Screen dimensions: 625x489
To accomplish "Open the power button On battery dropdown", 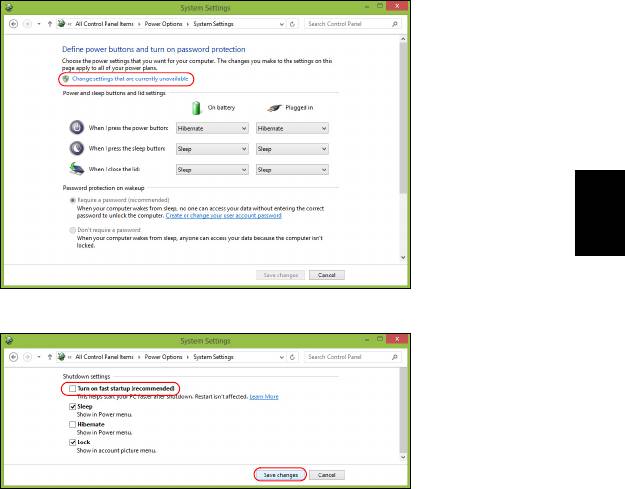I will coord(211,128).
